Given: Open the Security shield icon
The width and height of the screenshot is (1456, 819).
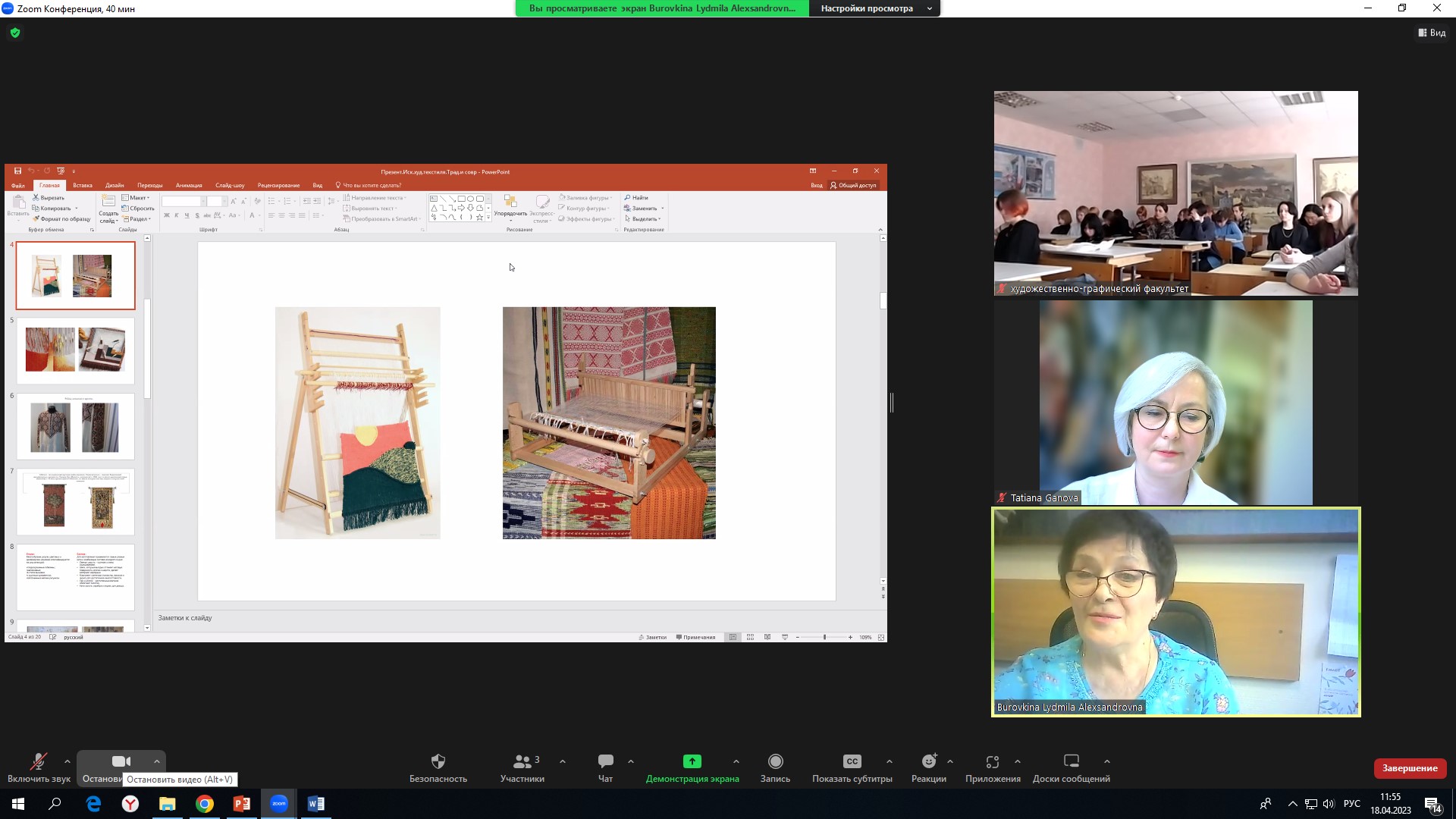Looking at the screenshot, I should [438, 761].
